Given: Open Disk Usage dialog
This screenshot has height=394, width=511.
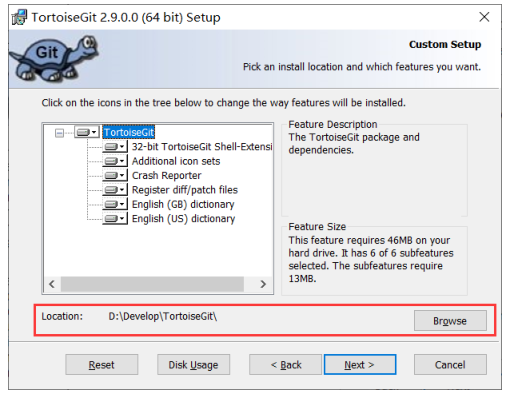Looking at the screenshot, I should pos(193,365).
